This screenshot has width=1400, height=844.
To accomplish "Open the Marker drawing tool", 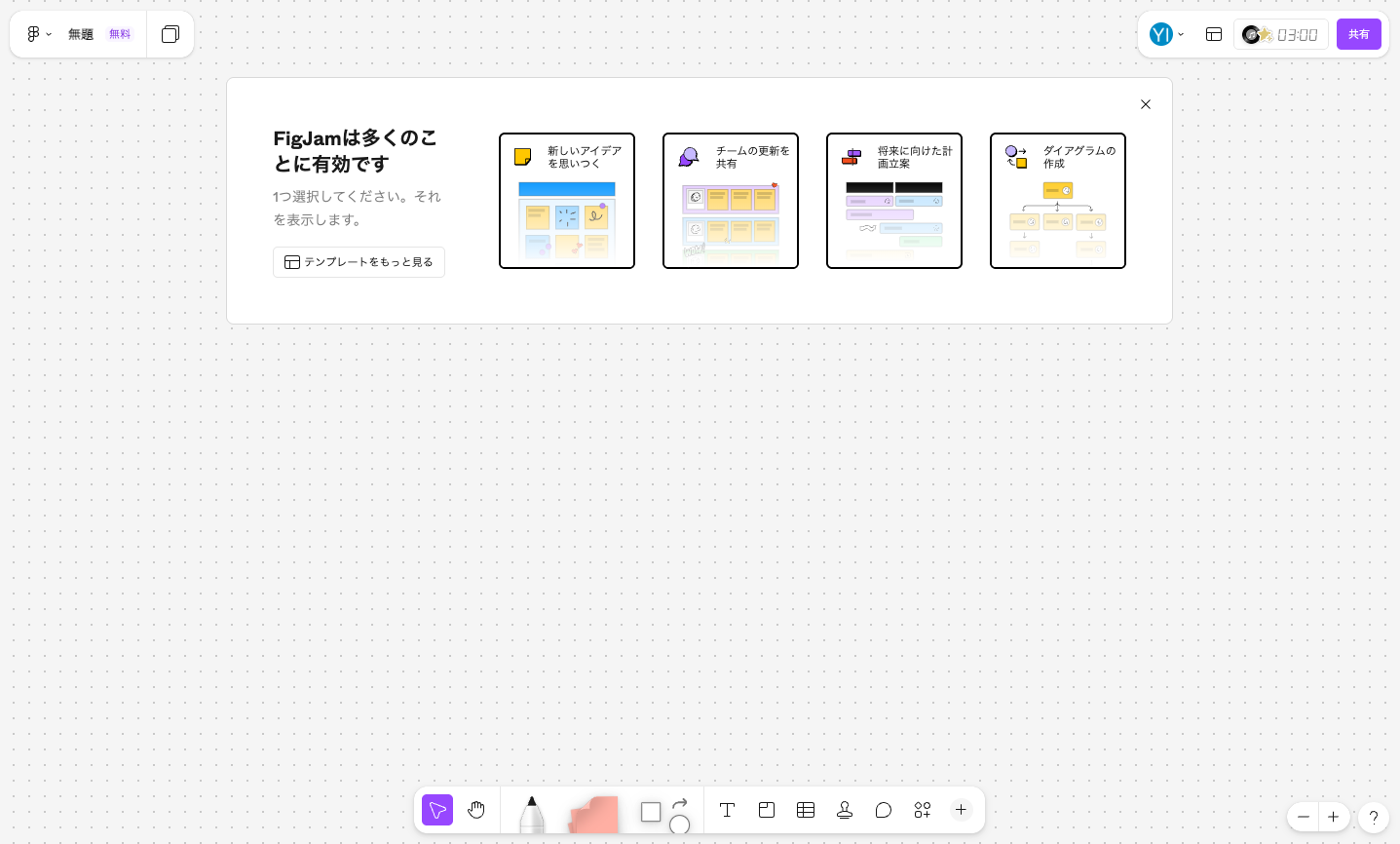I will click(531, 814).
